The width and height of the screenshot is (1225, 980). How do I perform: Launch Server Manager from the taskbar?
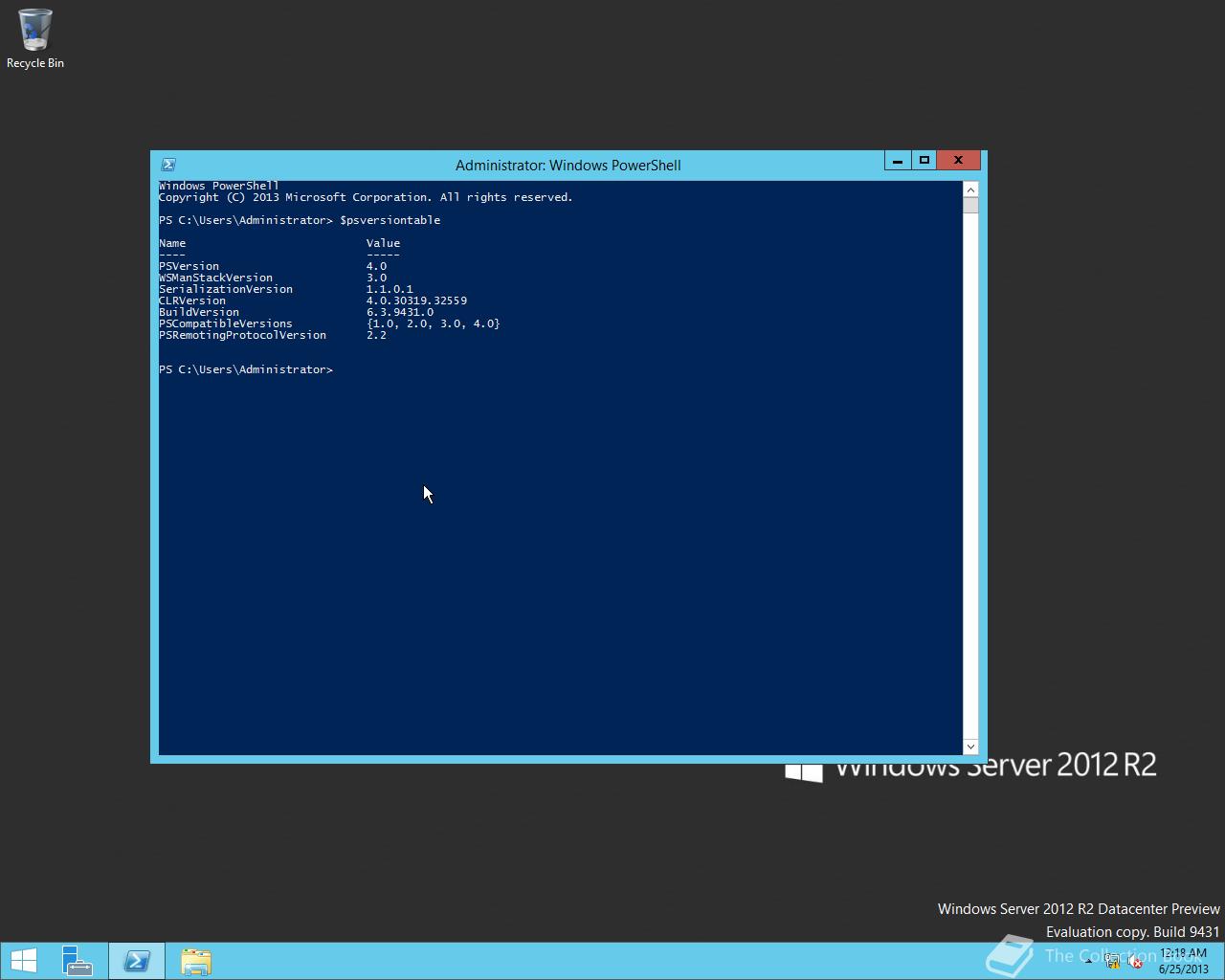77,961
